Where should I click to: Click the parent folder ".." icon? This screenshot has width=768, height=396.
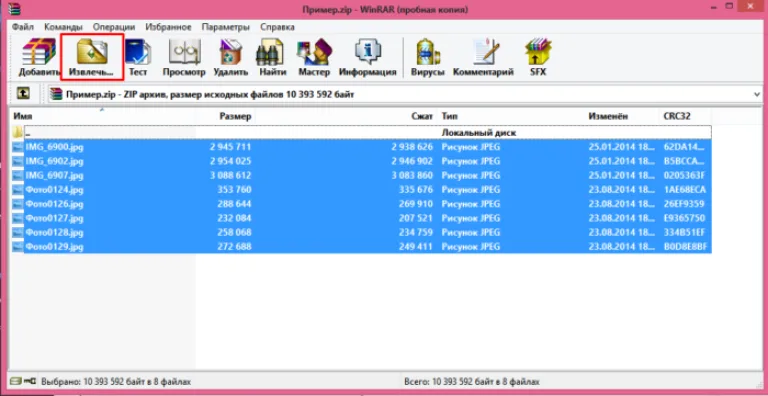click(x=18, y=132)
